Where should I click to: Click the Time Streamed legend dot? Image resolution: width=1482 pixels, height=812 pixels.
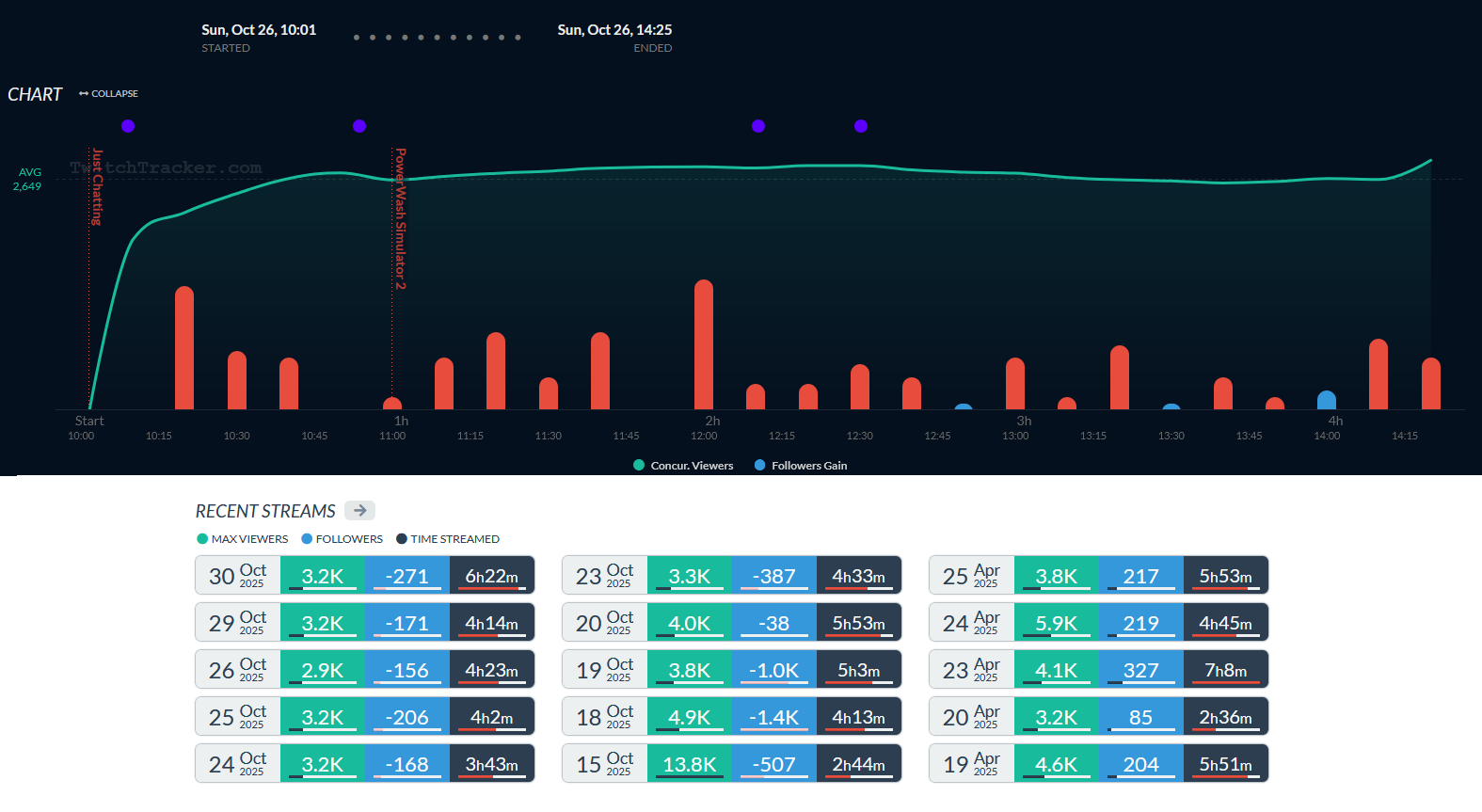click(402, 539)
